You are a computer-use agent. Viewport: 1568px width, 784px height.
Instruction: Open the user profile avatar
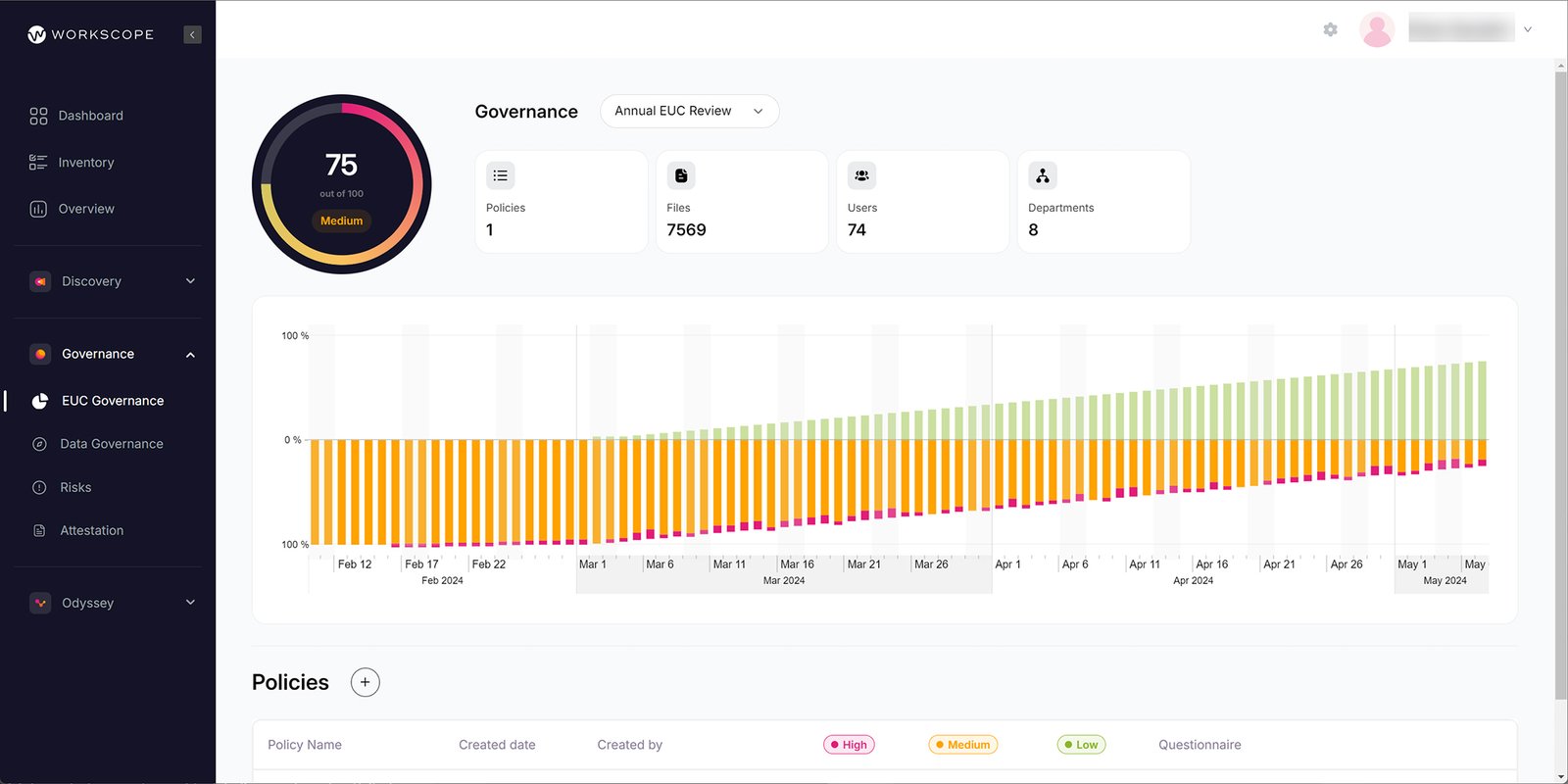click(1376, 29)
